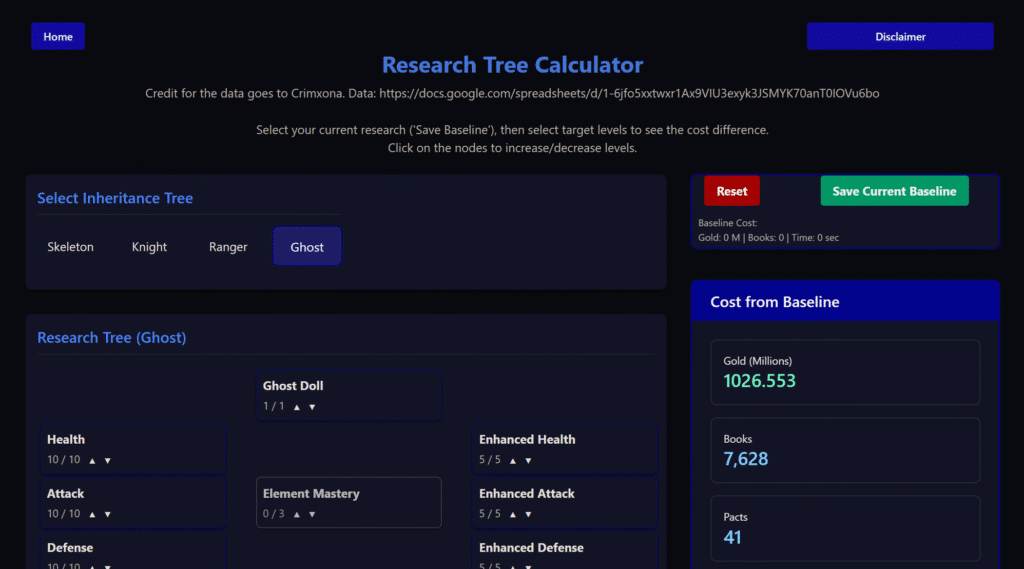1024x569 pixels.
Task: Choose the Ranger inheritance tree
Action: tap(228, 247)
